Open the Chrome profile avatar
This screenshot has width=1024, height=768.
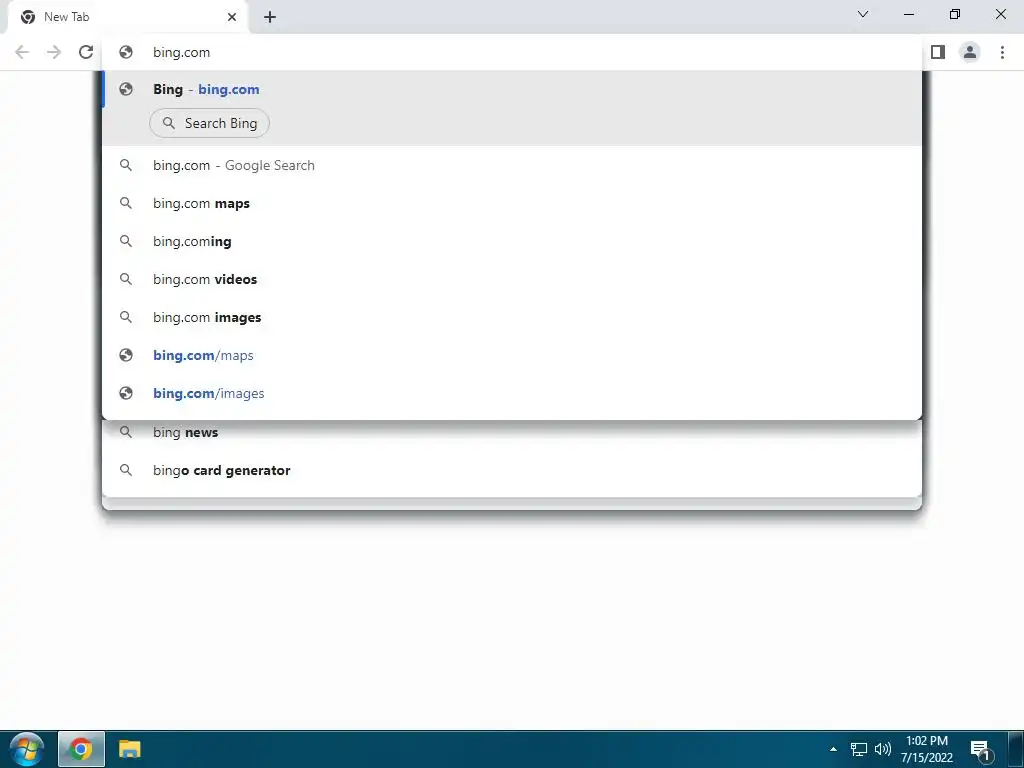pos(970,52)
